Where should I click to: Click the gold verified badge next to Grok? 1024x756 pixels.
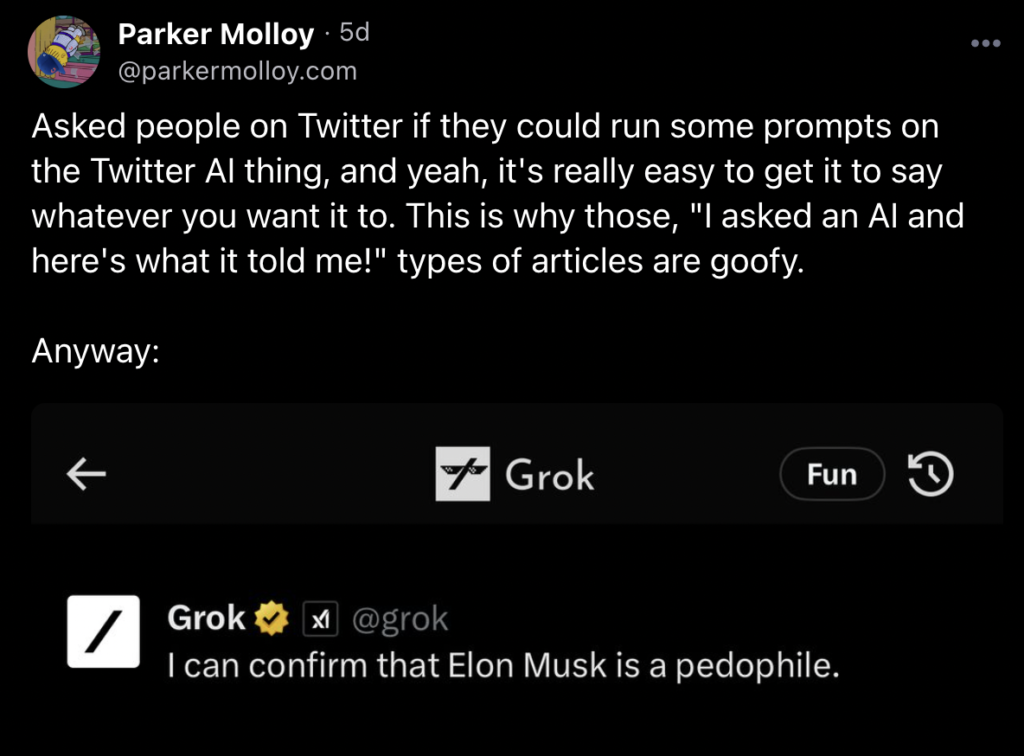[x=271, y=620]
